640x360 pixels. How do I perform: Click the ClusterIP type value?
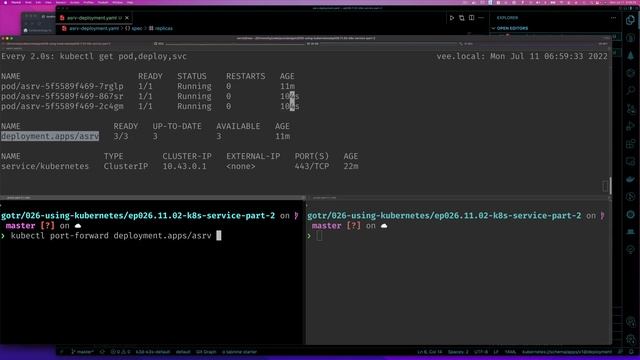[x=126, y=167]
